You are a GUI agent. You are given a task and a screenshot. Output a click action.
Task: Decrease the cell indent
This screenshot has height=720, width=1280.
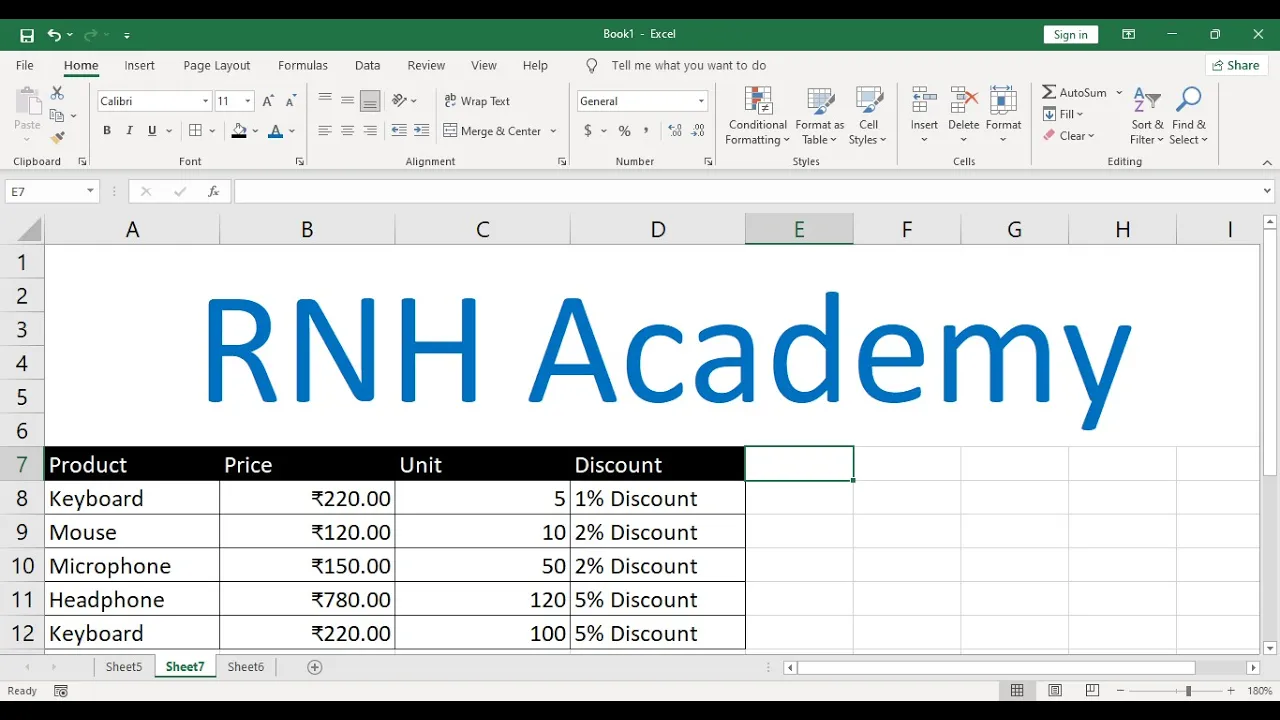point(399,131)
